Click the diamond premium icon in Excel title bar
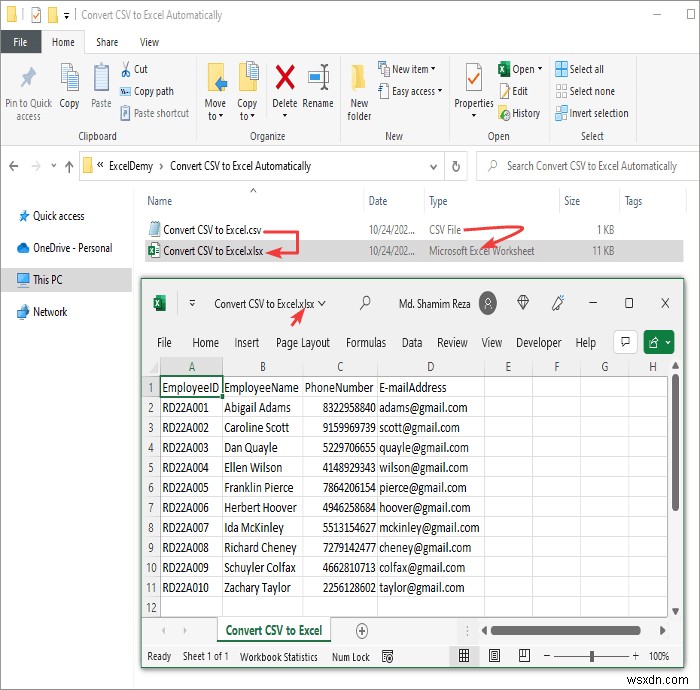The height and width of the screenshot is (690, 700). coord(523,303)
